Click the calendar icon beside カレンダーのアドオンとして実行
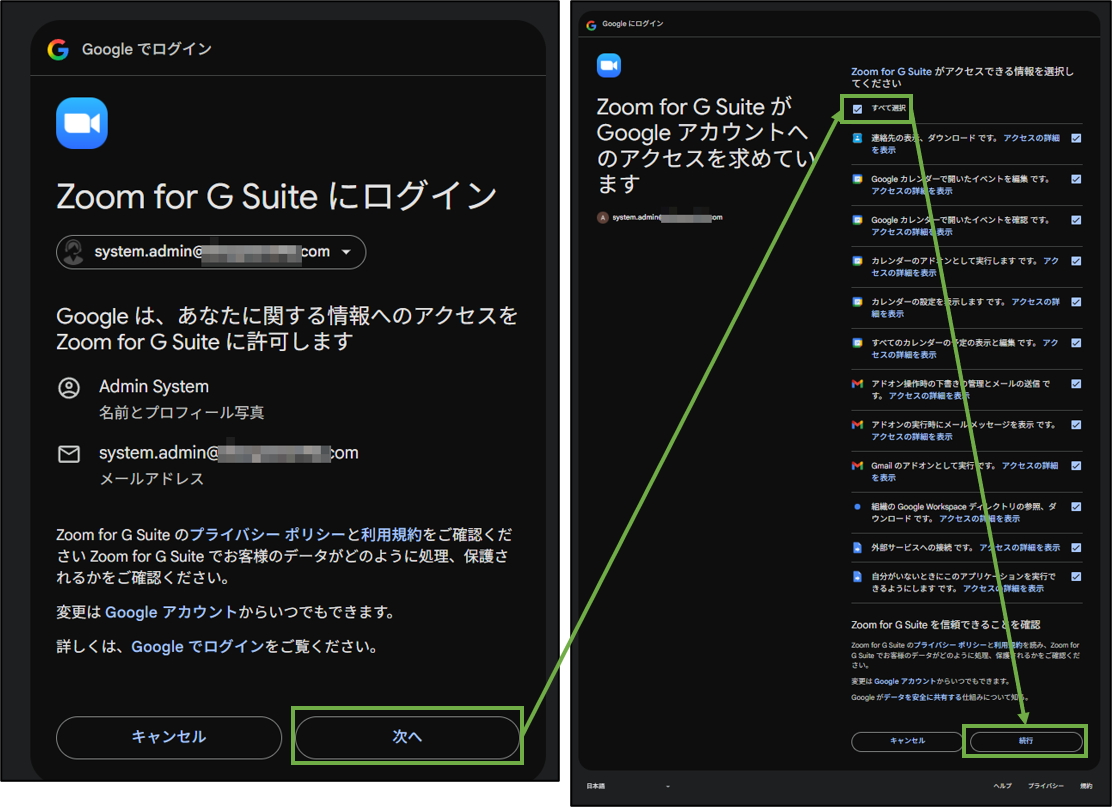 tap(857, 261)
